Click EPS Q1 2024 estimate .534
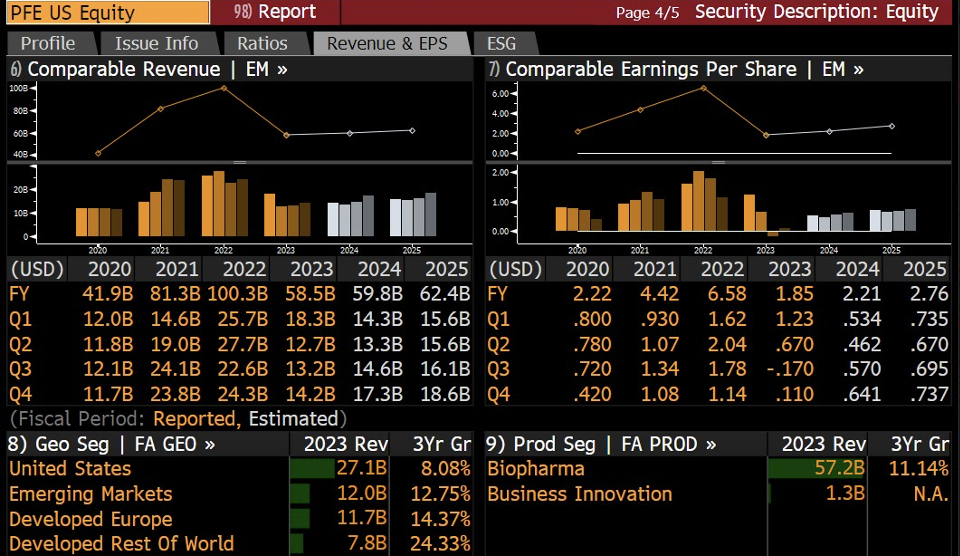The width and height of the screenshot is (960, 556). click(x=862, y=319)
